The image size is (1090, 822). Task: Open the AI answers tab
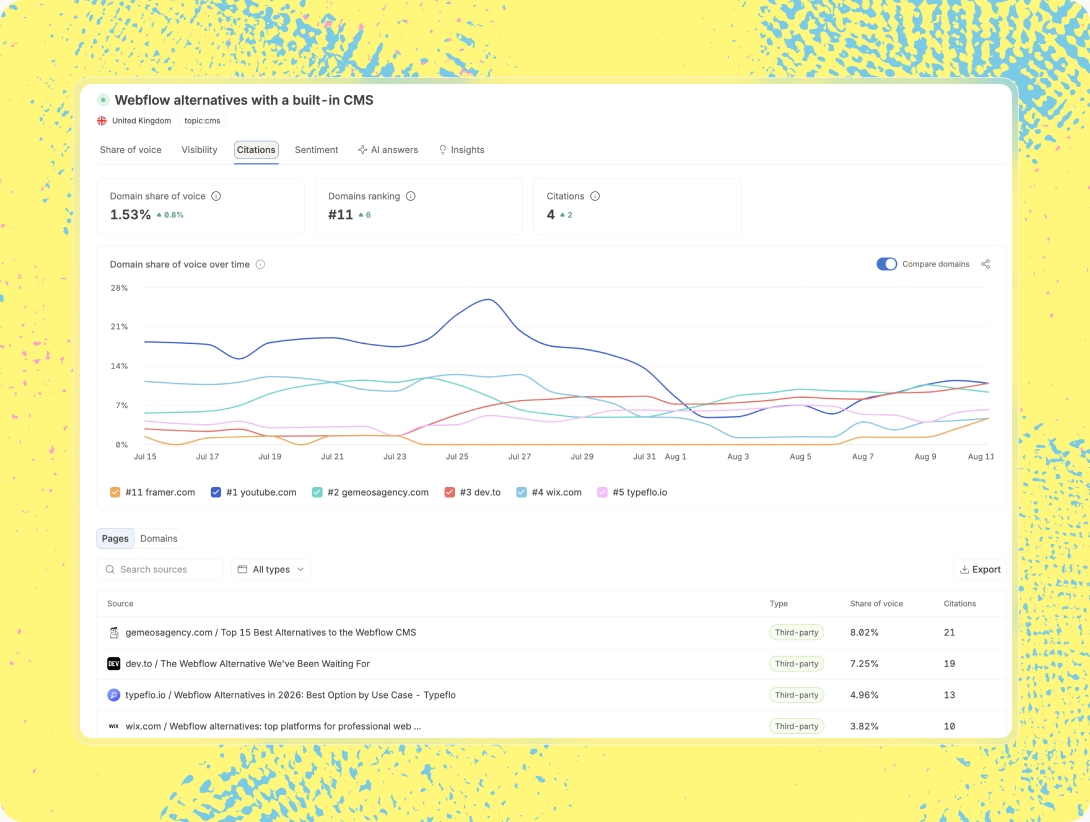388,150
